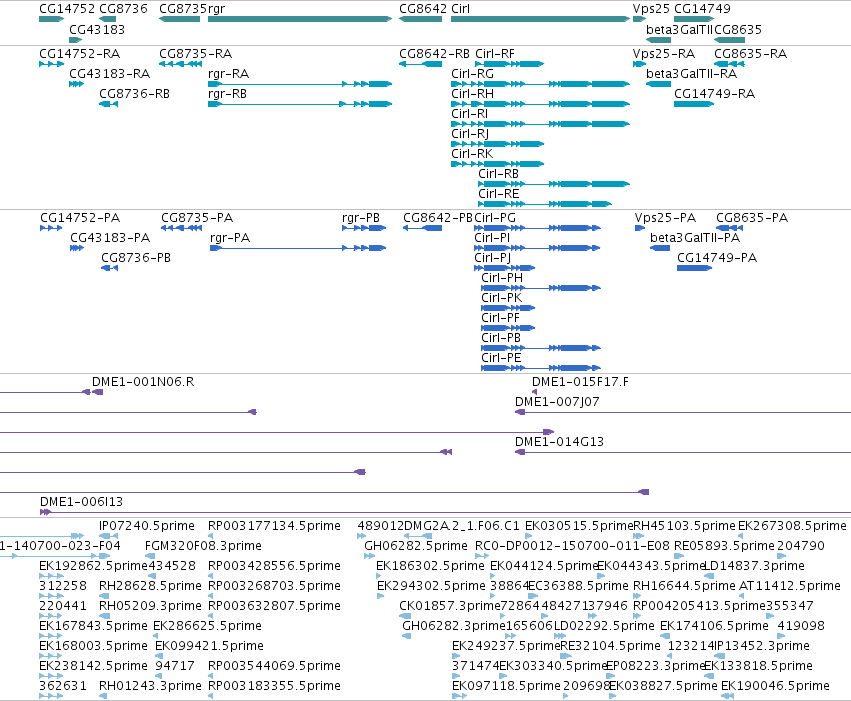Open the Cirl-RJ transcript label
851x701 pixels.
[470, 134]
